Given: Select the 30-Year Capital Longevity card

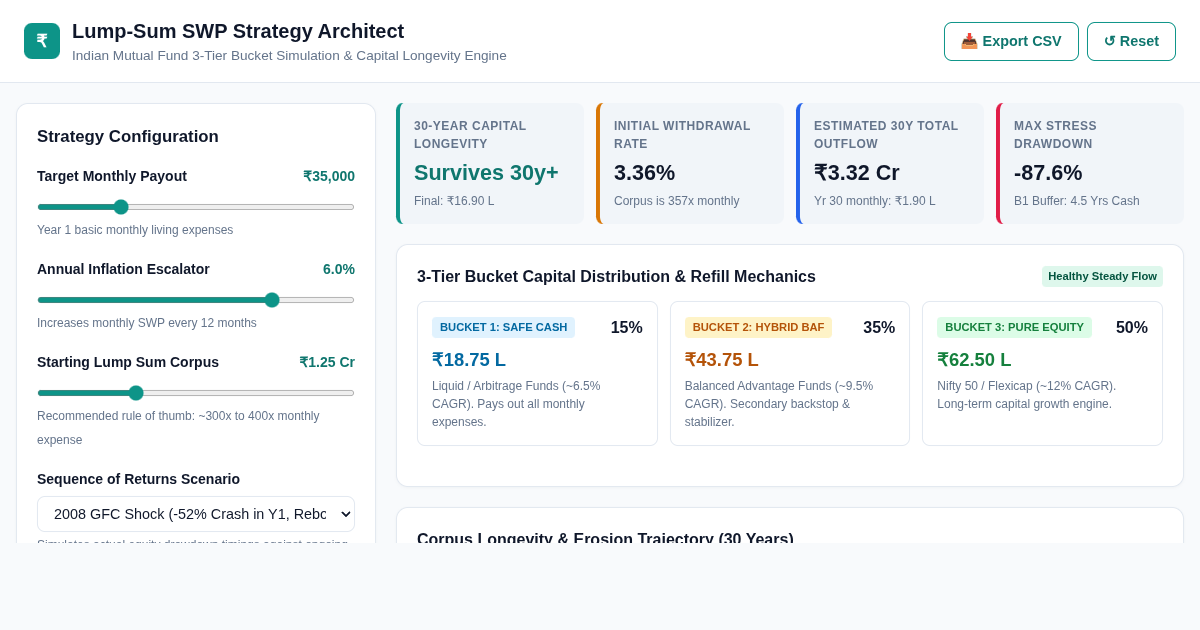Looking at the screenshot, I should tap(490, 164).
